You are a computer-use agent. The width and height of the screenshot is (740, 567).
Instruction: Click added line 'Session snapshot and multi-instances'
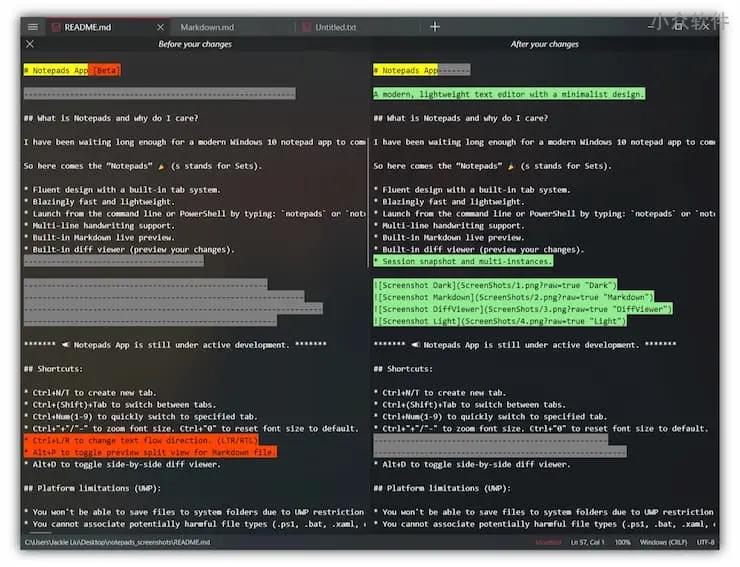click(463, 261)
